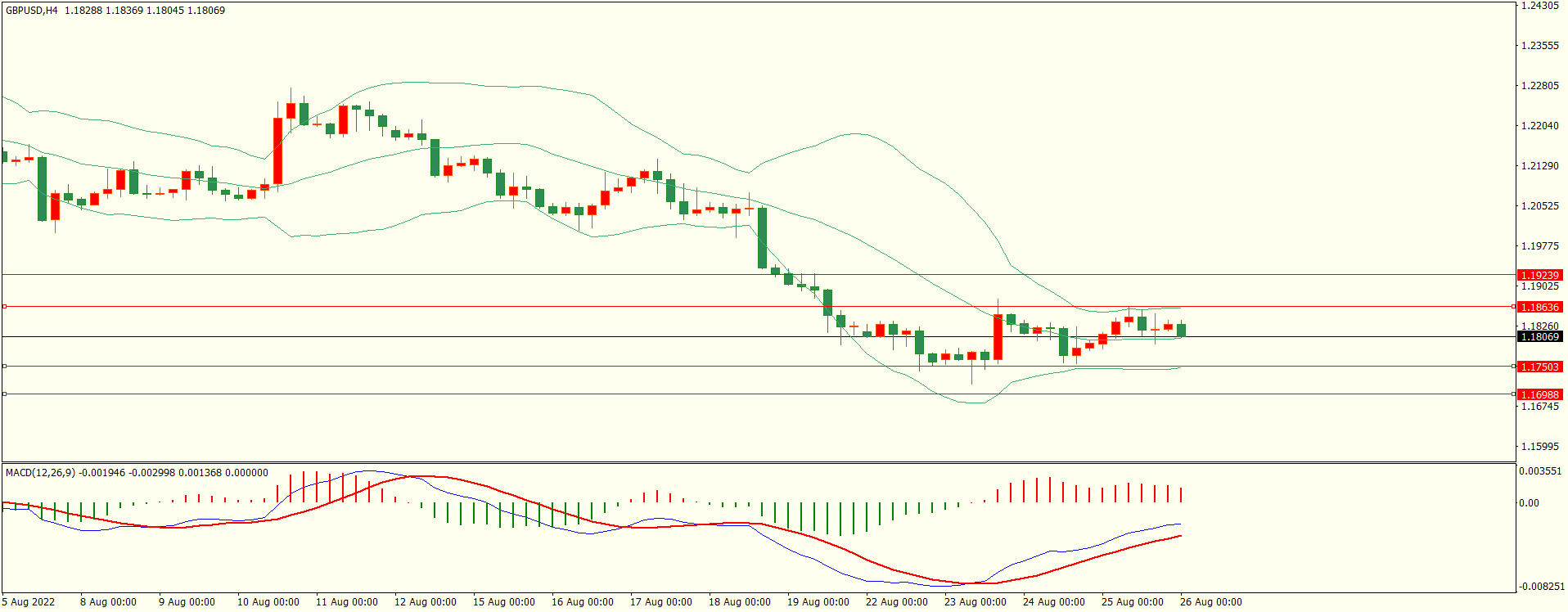Viewport: 1568px width, 612px height.
Task: Click the 1.22805 price axis label
Action: coord(1539,86)
